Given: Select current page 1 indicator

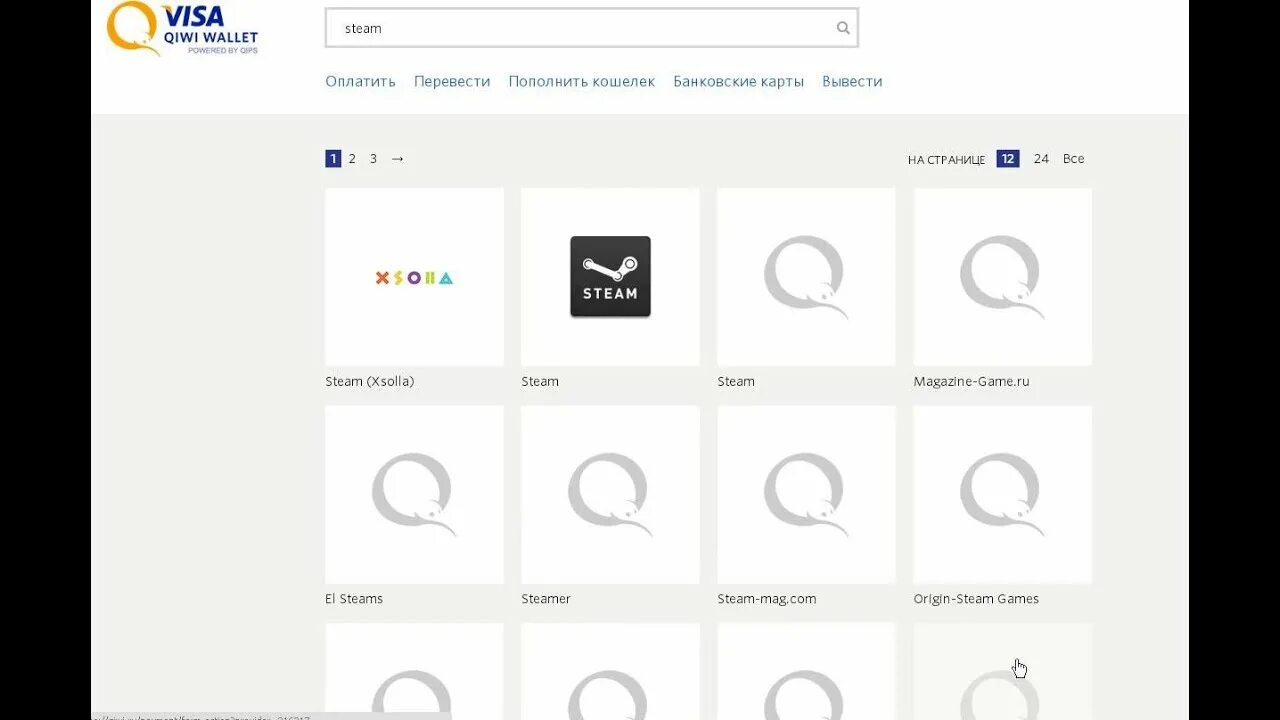Looking at the screenshot, I should coord(333,158).
